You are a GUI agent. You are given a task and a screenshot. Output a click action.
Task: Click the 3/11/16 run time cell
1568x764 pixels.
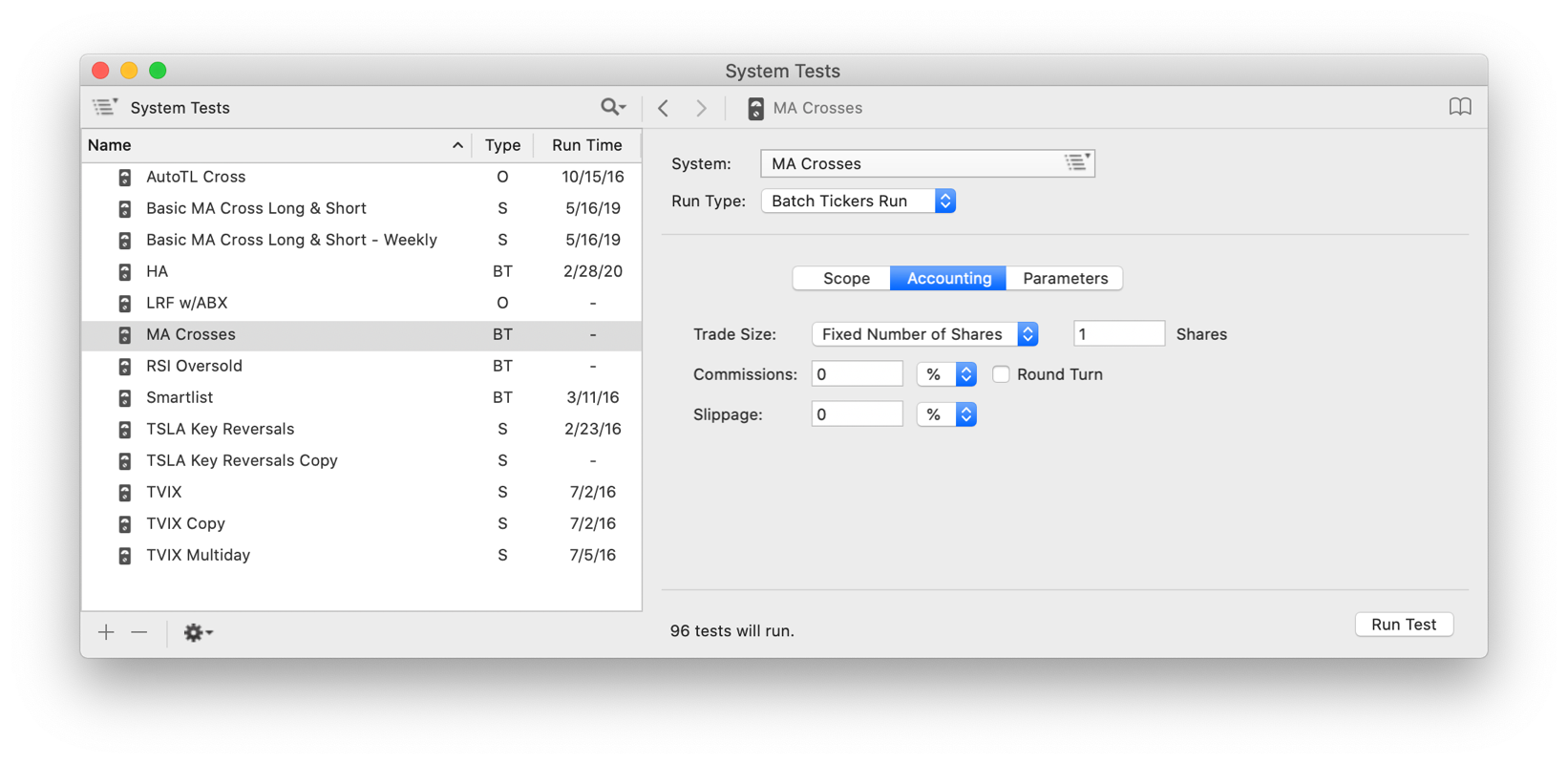593,397
